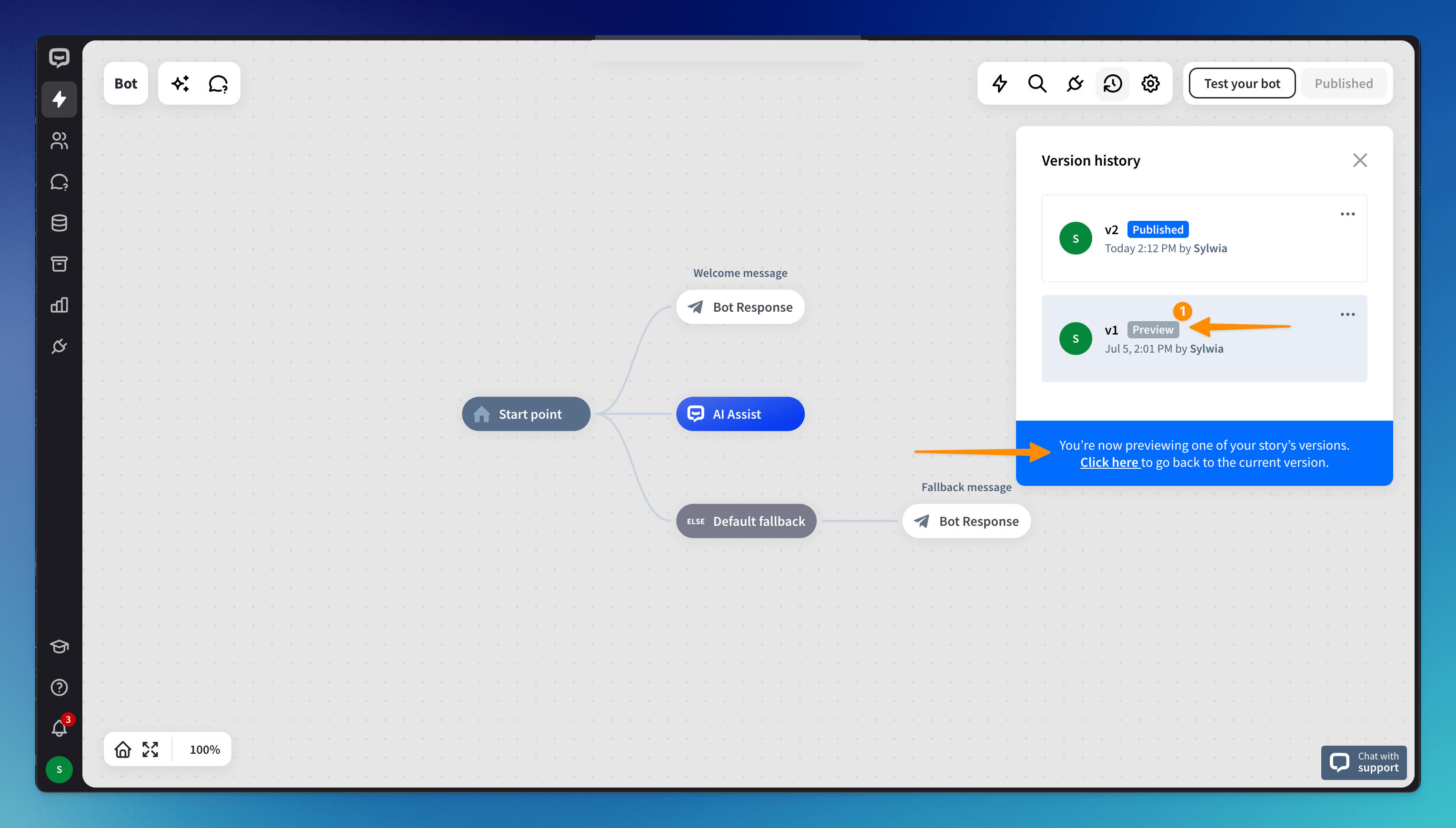The height and width of the screenshot is (828, 1456).
Task: Fit flow to screen expand icon
Action: [150, 749]
